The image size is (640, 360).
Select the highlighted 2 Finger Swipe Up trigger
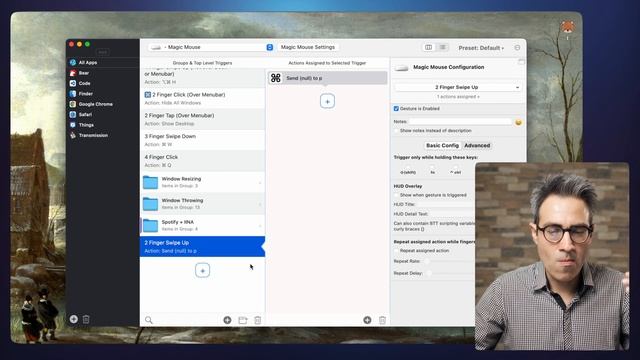pos(202,247)
